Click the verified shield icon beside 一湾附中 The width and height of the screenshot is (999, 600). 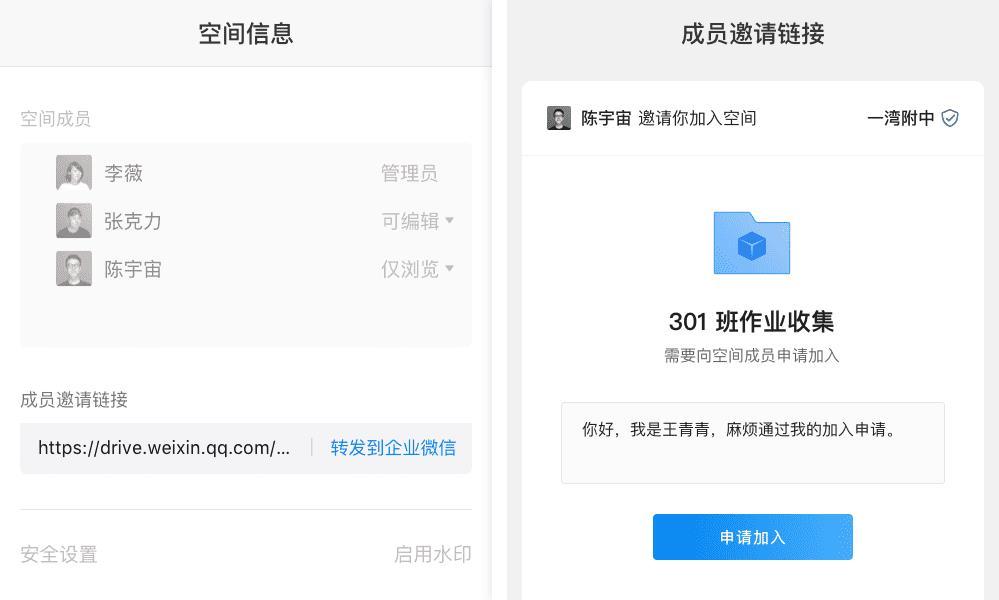950,118
